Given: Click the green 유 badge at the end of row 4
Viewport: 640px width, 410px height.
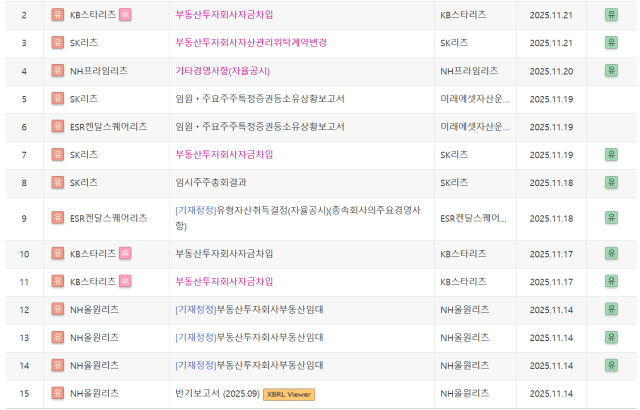Looking at the screenshot, I should click(611, 71).
